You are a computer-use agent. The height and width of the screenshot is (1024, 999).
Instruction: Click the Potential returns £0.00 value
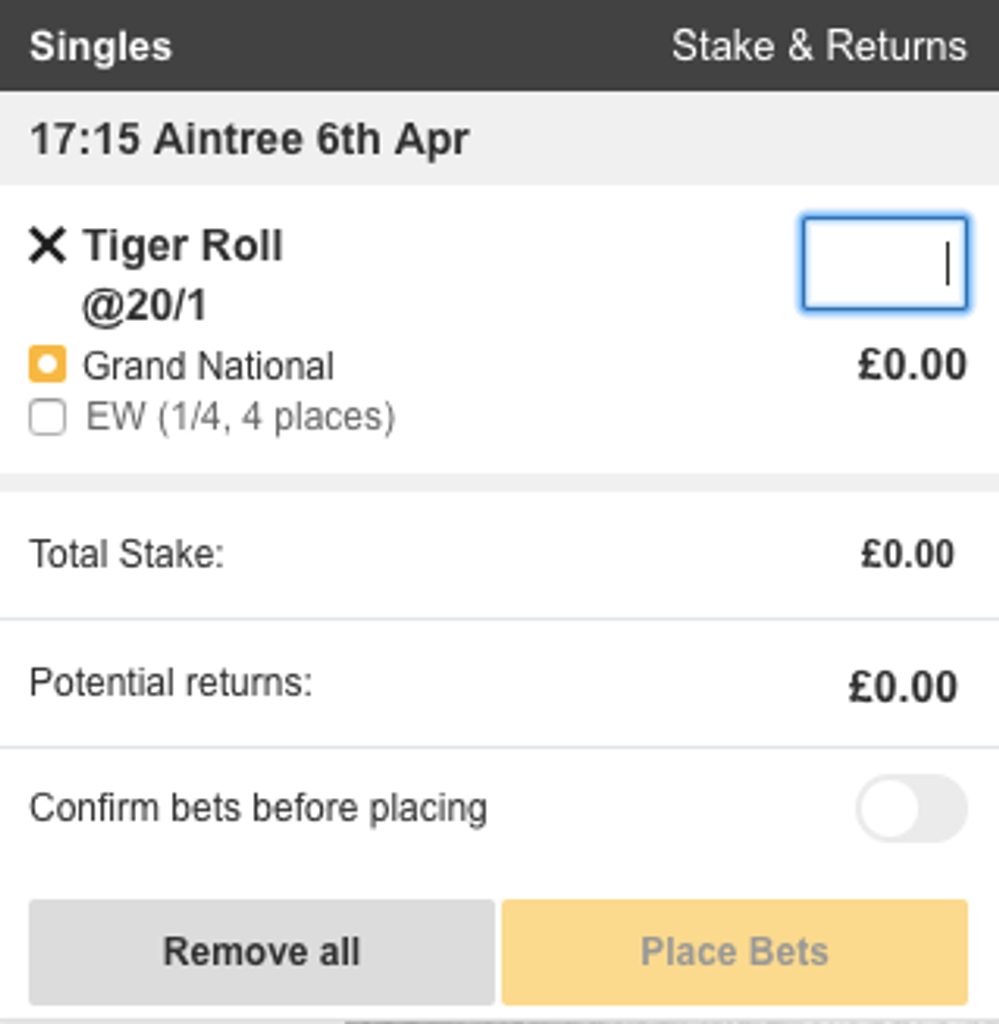pos(903,687)
